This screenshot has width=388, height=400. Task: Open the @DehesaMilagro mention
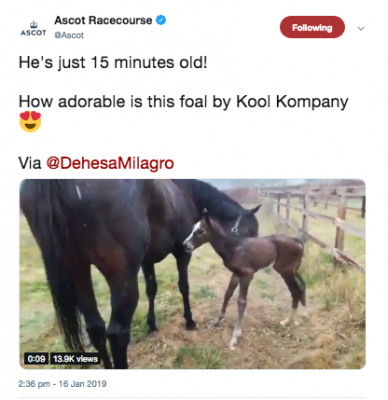(110, 163)
